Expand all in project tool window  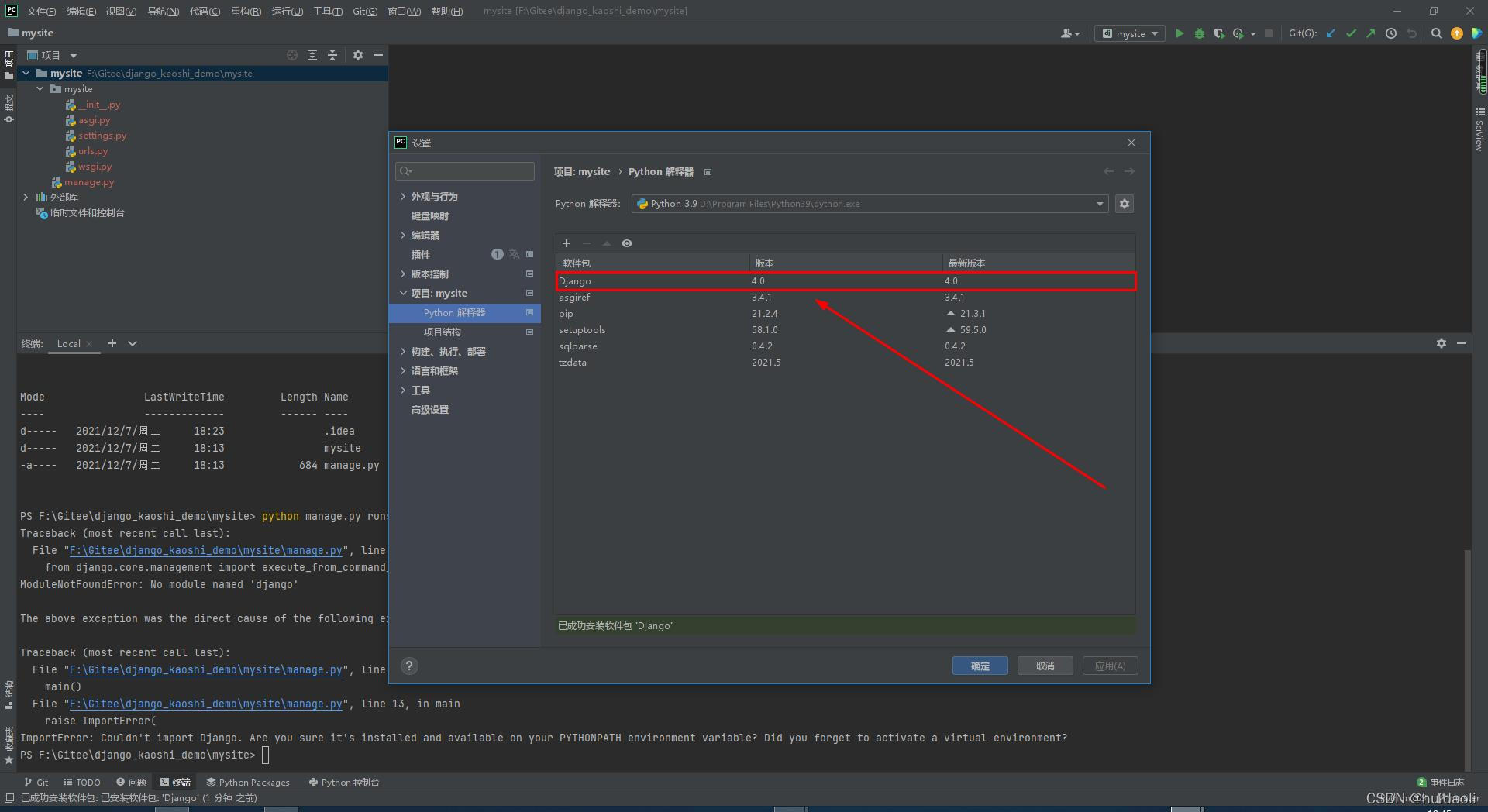coord(312,55)
